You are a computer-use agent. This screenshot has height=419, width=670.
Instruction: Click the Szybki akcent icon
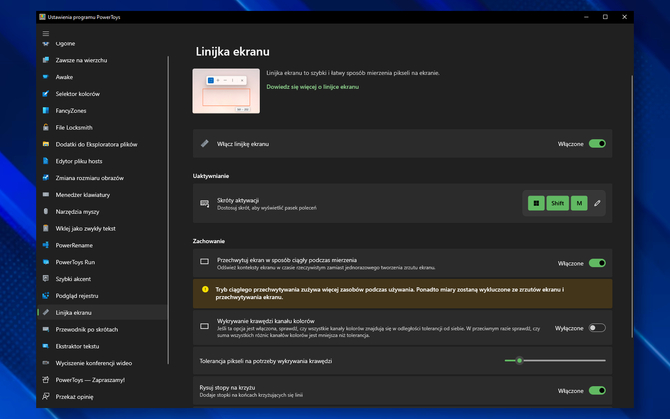coord(46,278)
